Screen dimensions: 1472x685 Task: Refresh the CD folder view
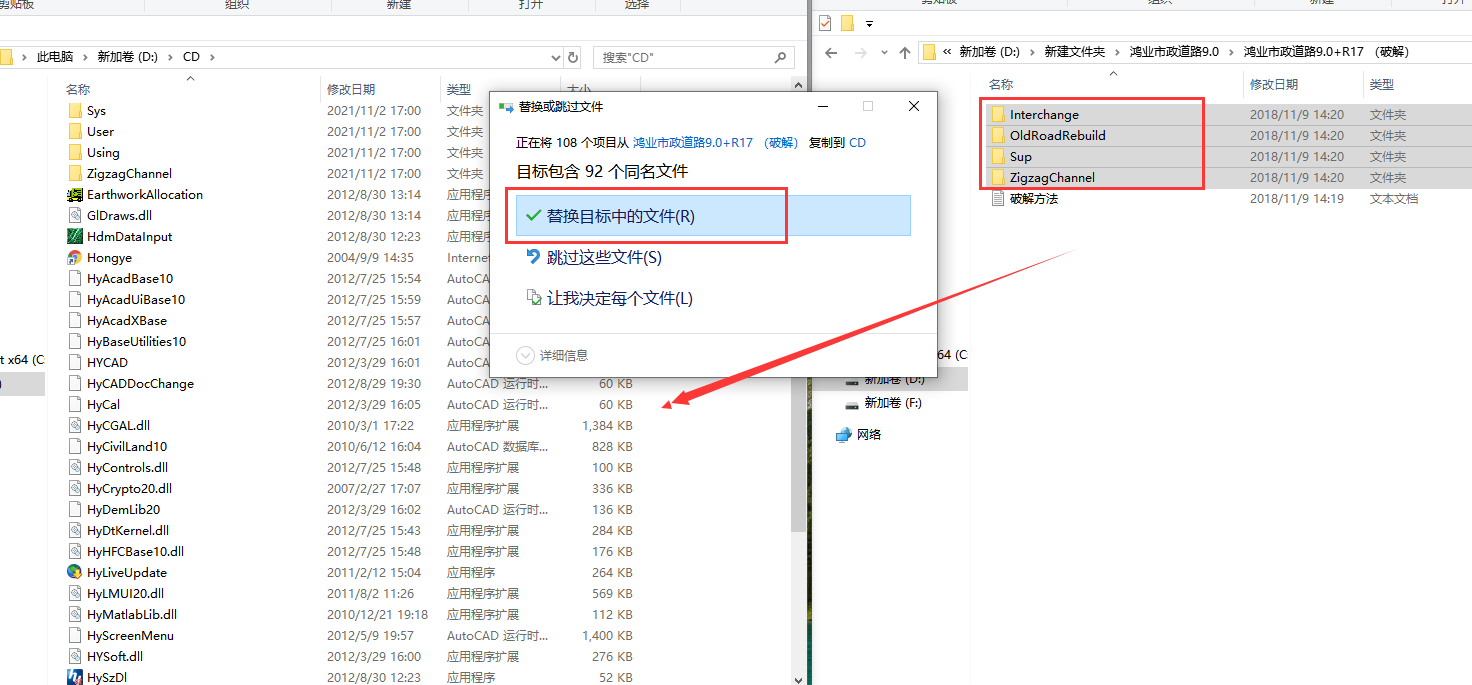pyautogui.click(x=572, y=57)
